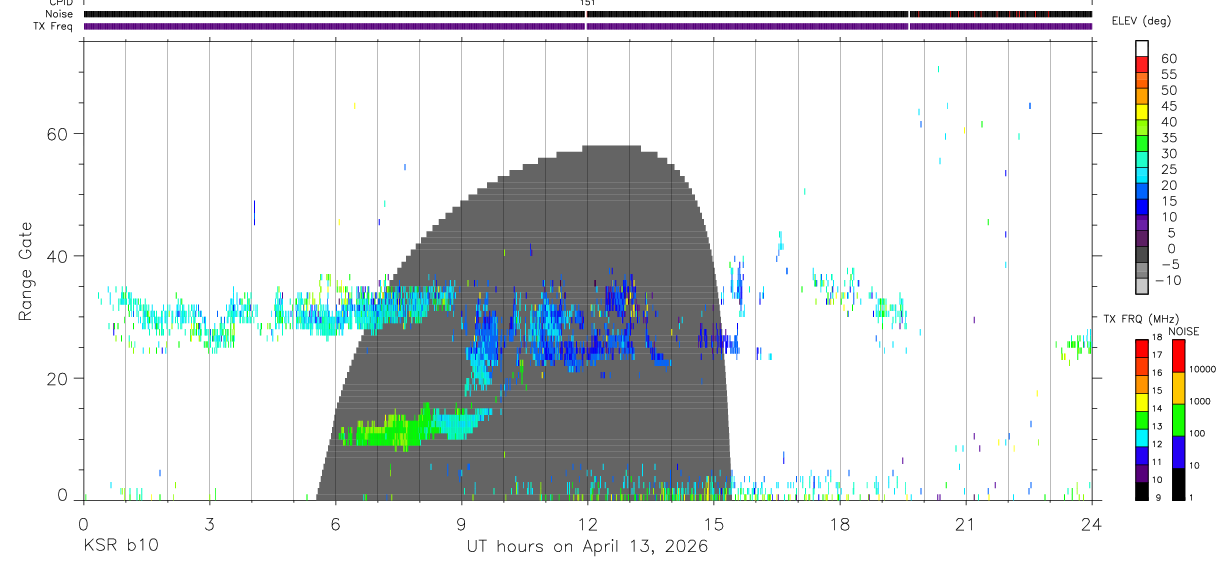Click x-axis tick label "24"
The image size is (1228, 567).
pos(1091,523)
